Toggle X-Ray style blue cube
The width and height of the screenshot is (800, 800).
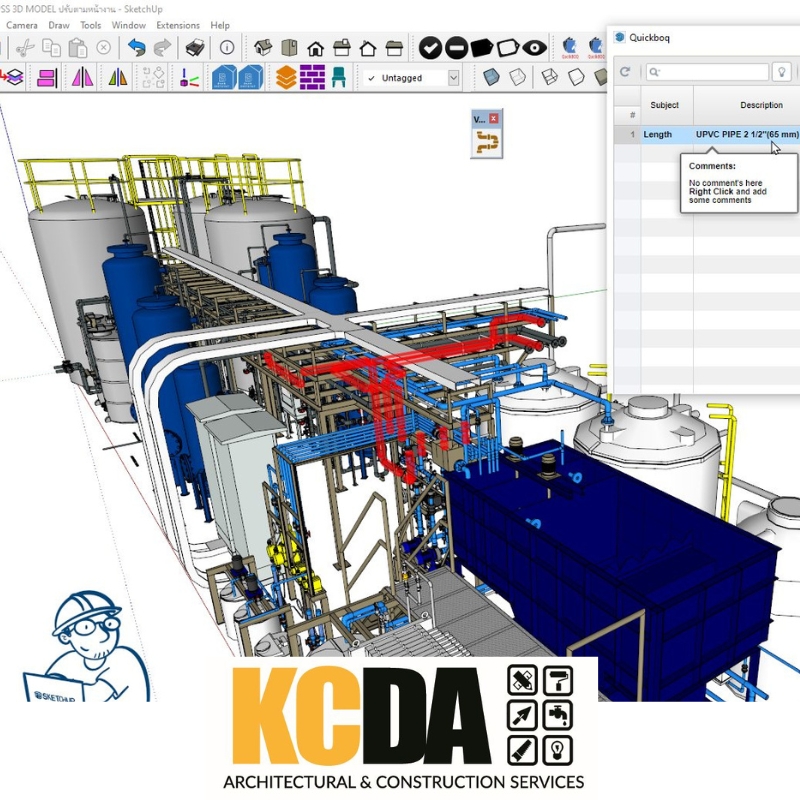[x=491, y=77]
